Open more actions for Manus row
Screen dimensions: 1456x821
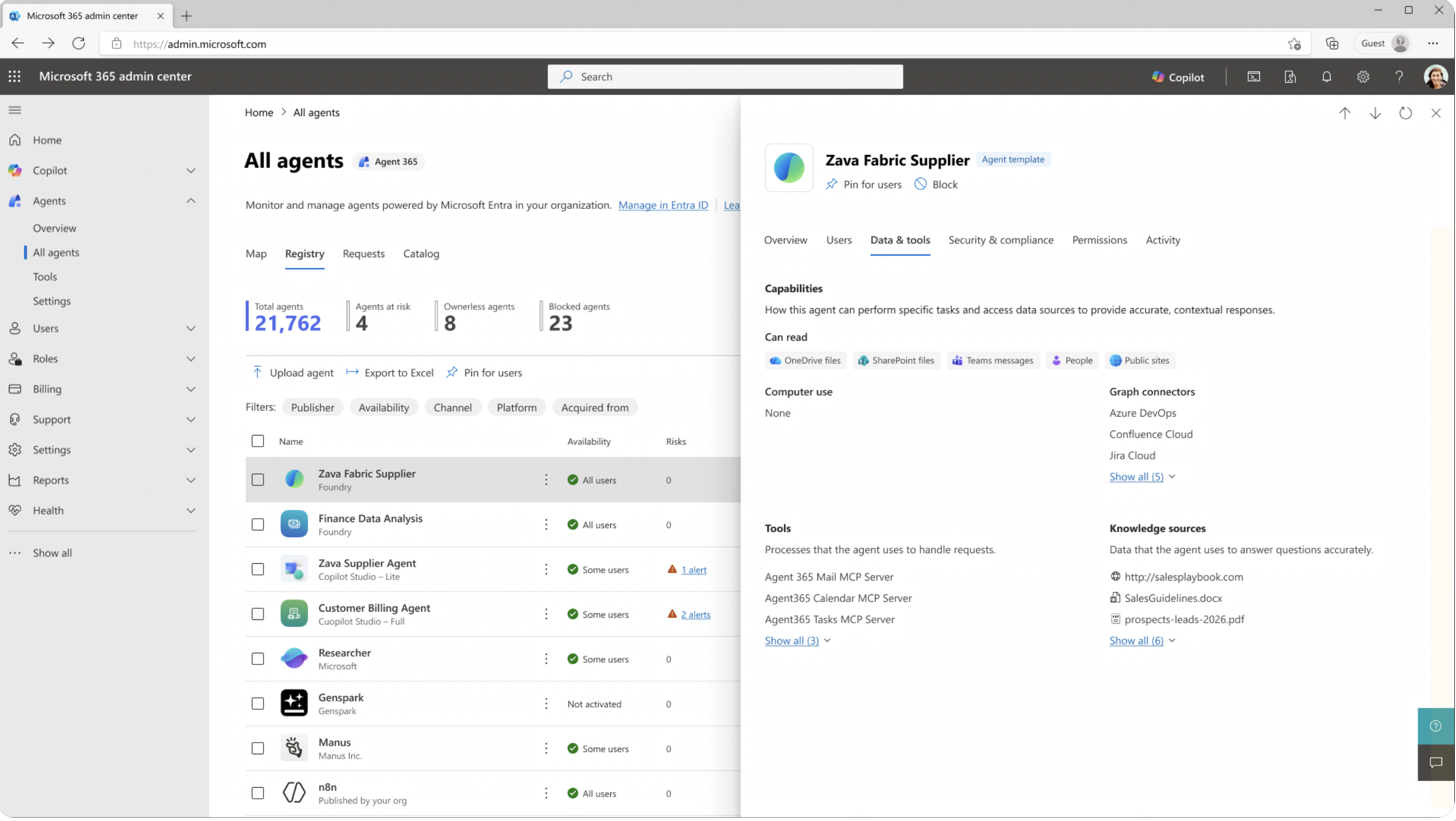pyautogui.click(x=546, y=749)
